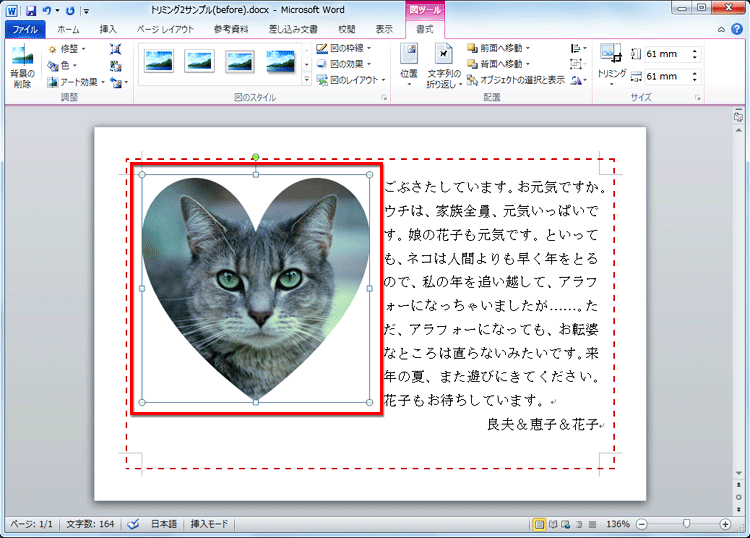The image size is (750, 538).
Task: Decrease the width with spinner down arrow
Action: [695, 80]
